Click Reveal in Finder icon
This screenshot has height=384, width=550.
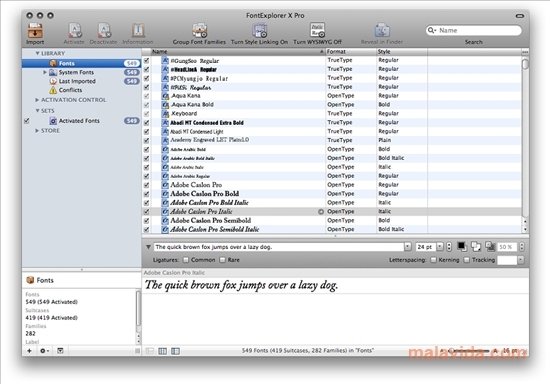click(382, 31)
